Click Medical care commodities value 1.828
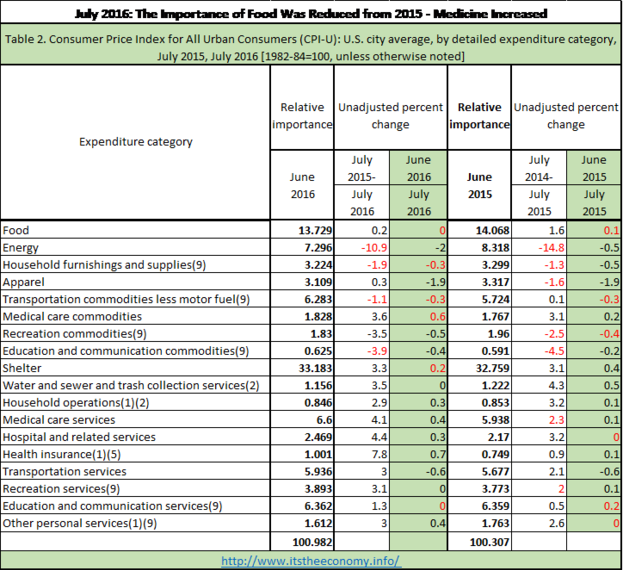Image resolution: width=623 pixels, height=570 pixels. (318, 317)
